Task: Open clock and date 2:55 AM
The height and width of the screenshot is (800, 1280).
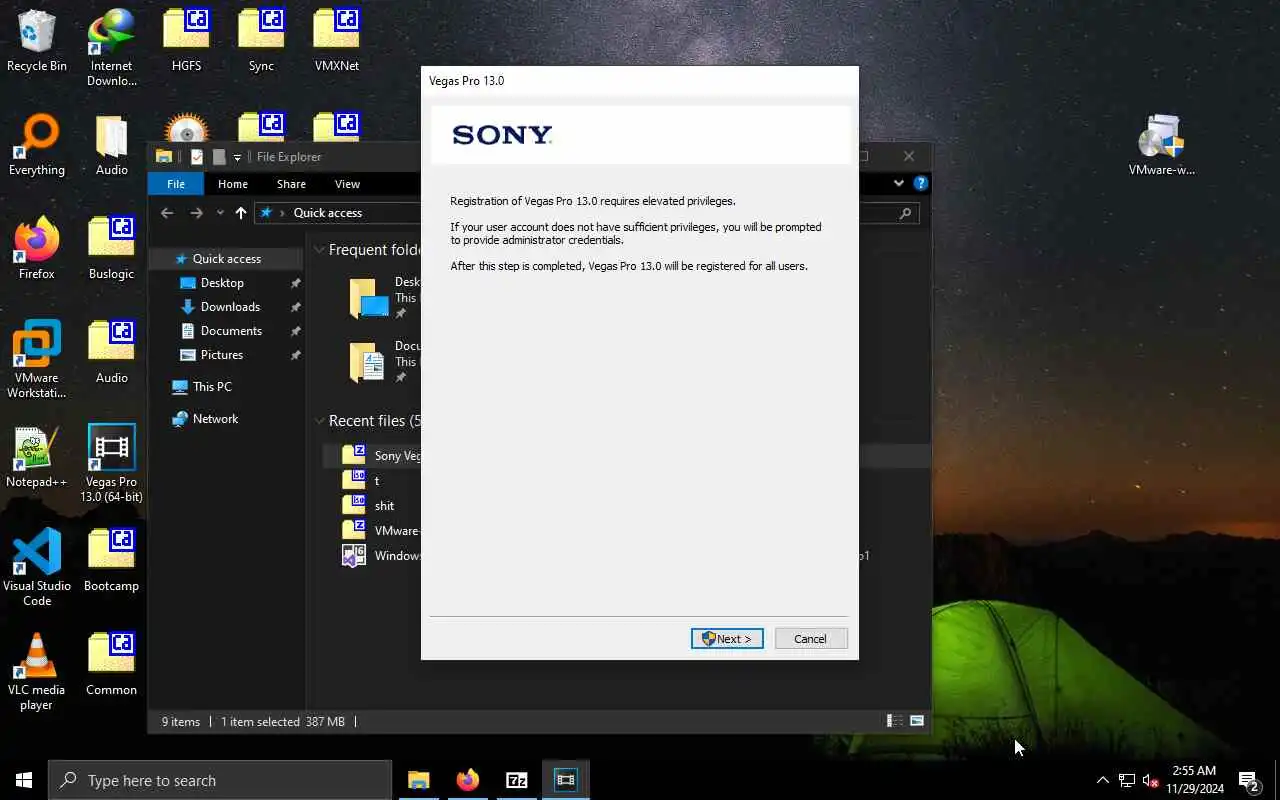Action: click(1195, 780)
